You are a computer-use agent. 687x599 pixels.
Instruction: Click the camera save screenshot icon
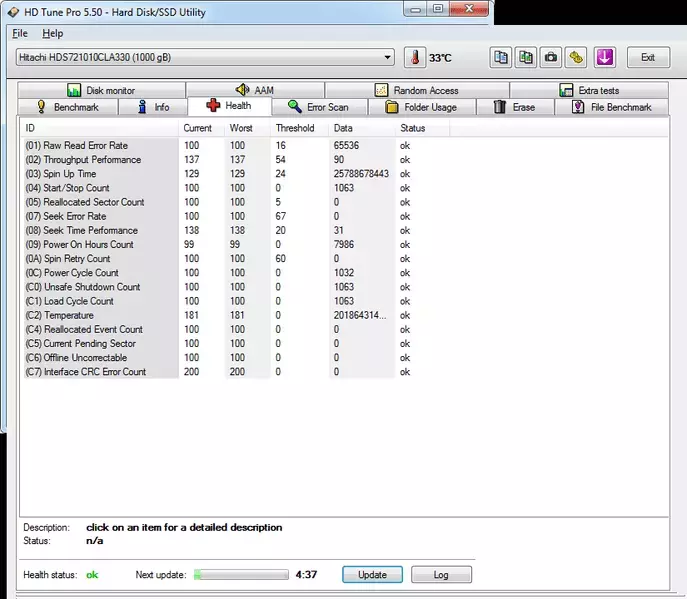click(x=551, y=57)
